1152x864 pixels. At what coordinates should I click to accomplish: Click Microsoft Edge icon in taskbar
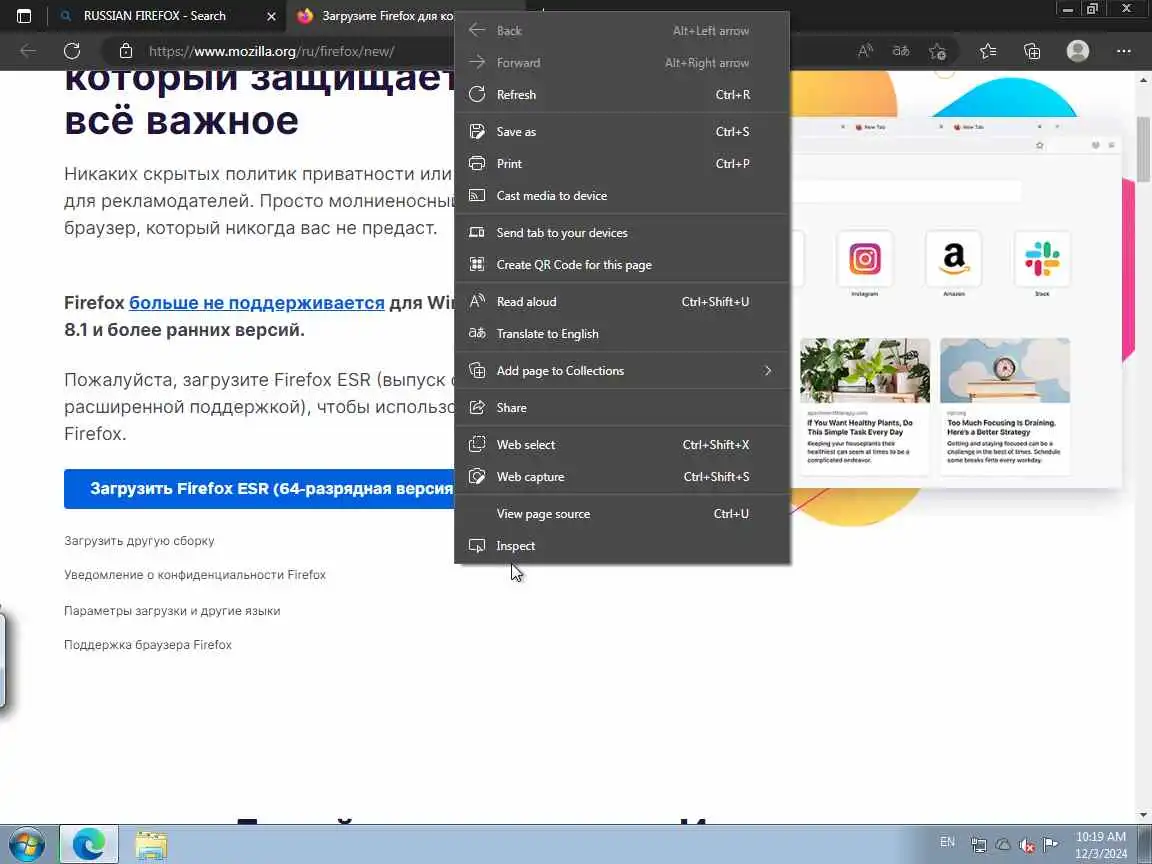[89, 844]
